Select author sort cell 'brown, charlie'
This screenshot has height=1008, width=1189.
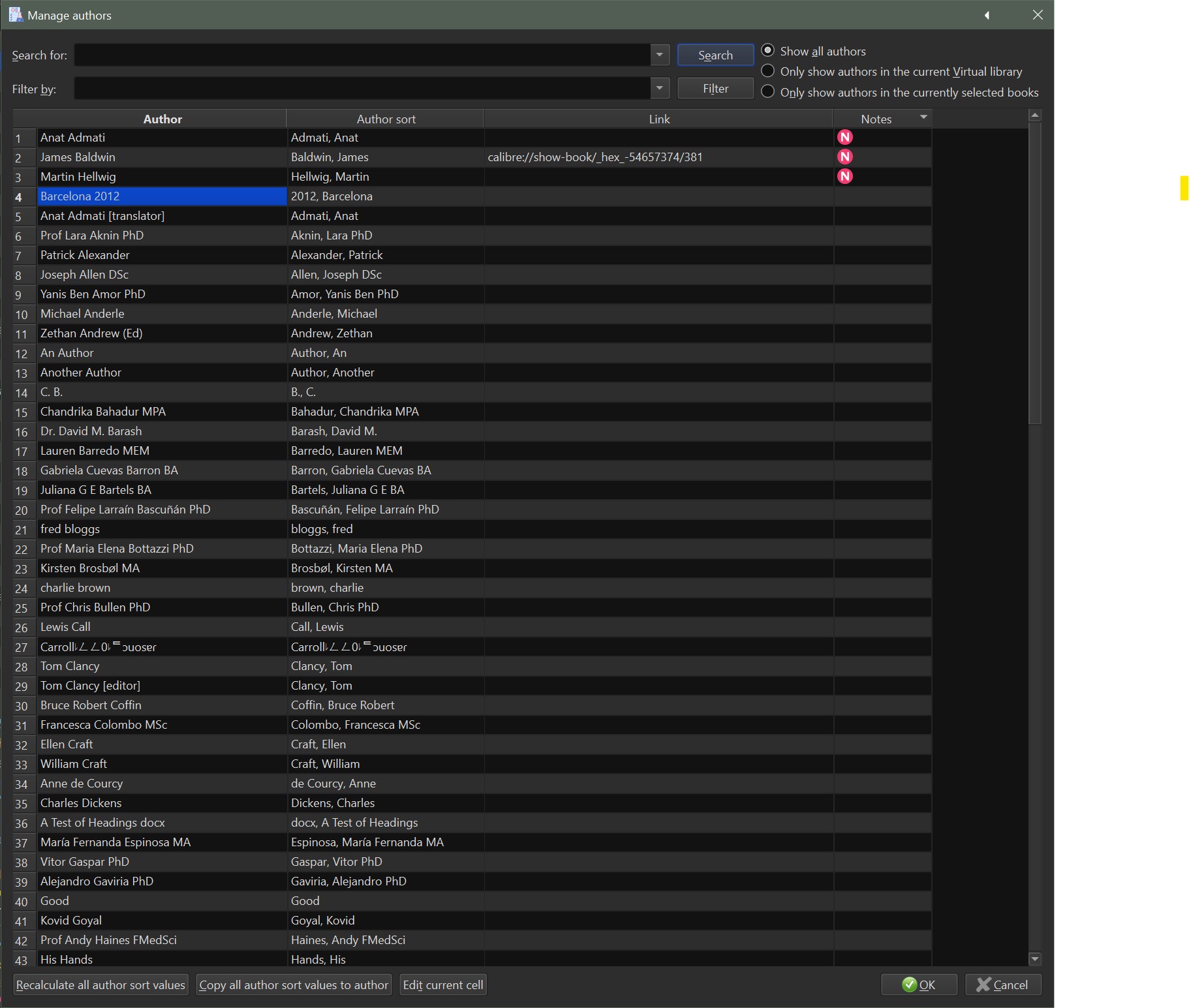(x=386, y=587)
